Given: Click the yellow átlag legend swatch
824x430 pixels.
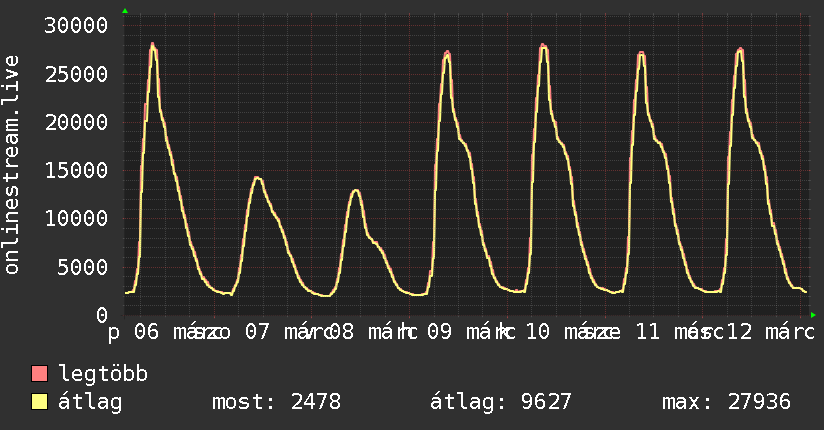Looking at the screenshot, I should [39, 402].
